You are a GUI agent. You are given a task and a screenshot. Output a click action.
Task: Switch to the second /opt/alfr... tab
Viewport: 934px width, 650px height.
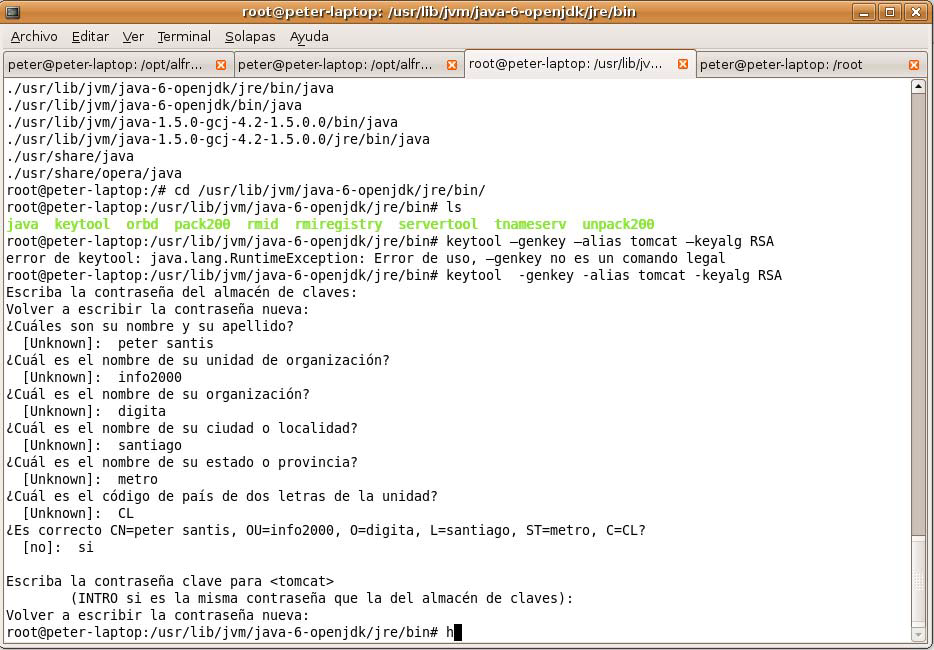335,64
